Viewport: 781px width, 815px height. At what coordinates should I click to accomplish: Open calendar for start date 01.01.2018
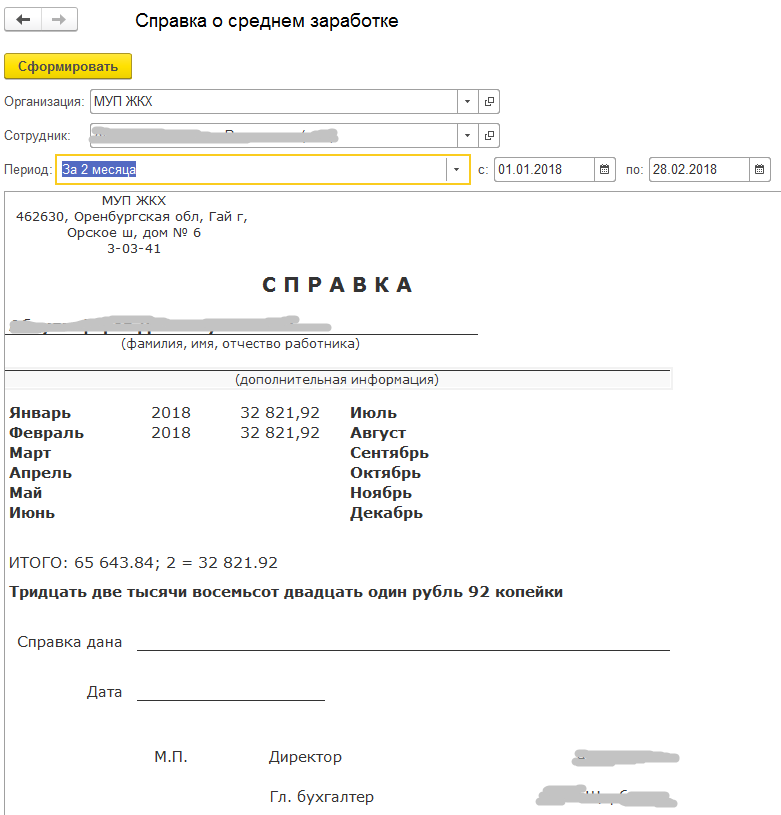click(604, 169)
